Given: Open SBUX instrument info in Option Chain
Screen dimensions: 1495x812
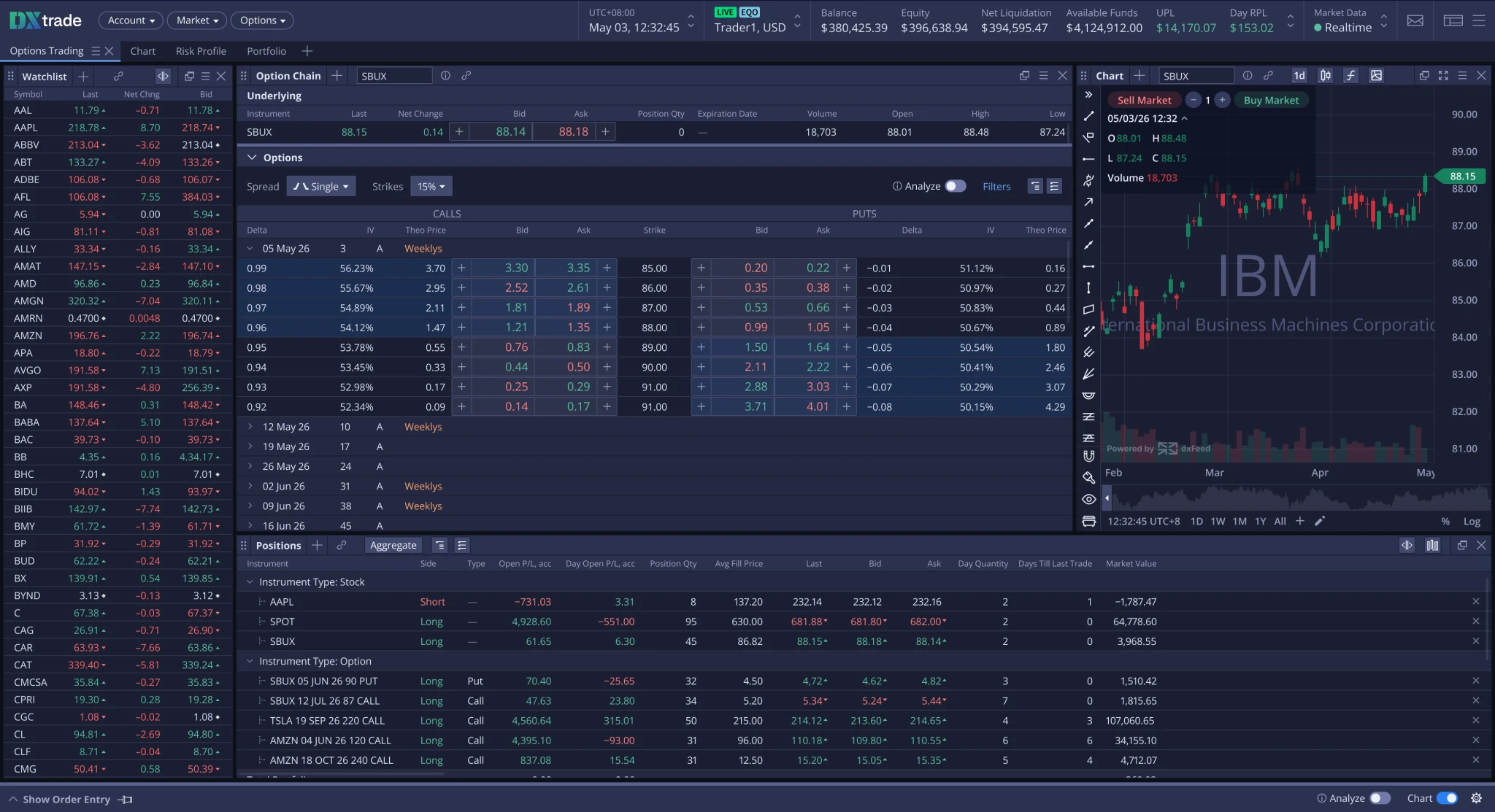Looking at the screenshot, I should click(x=445, y=75).
